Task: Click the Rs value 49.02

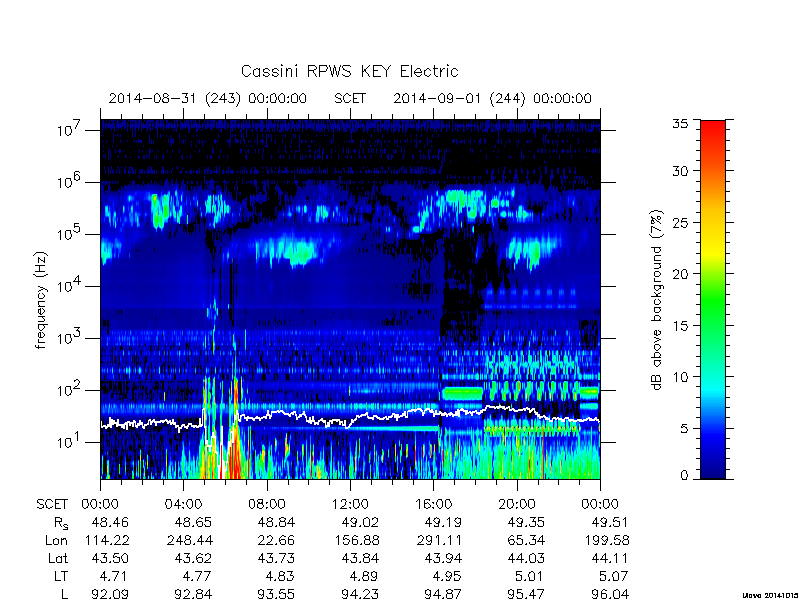Action: [x=360, y=523]
